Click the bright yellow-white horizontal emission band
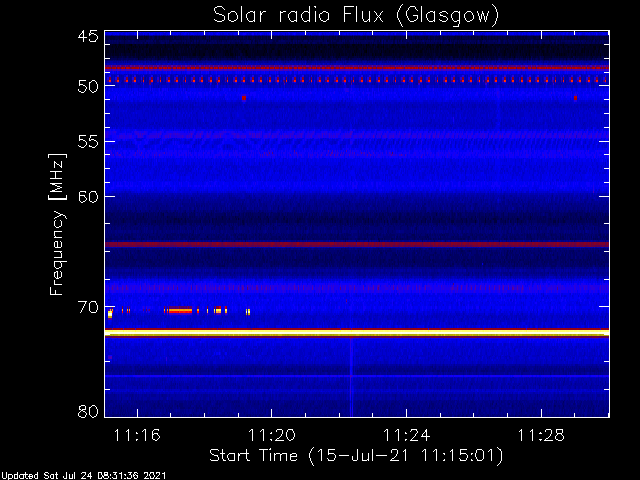 click(x=357, y=333)
